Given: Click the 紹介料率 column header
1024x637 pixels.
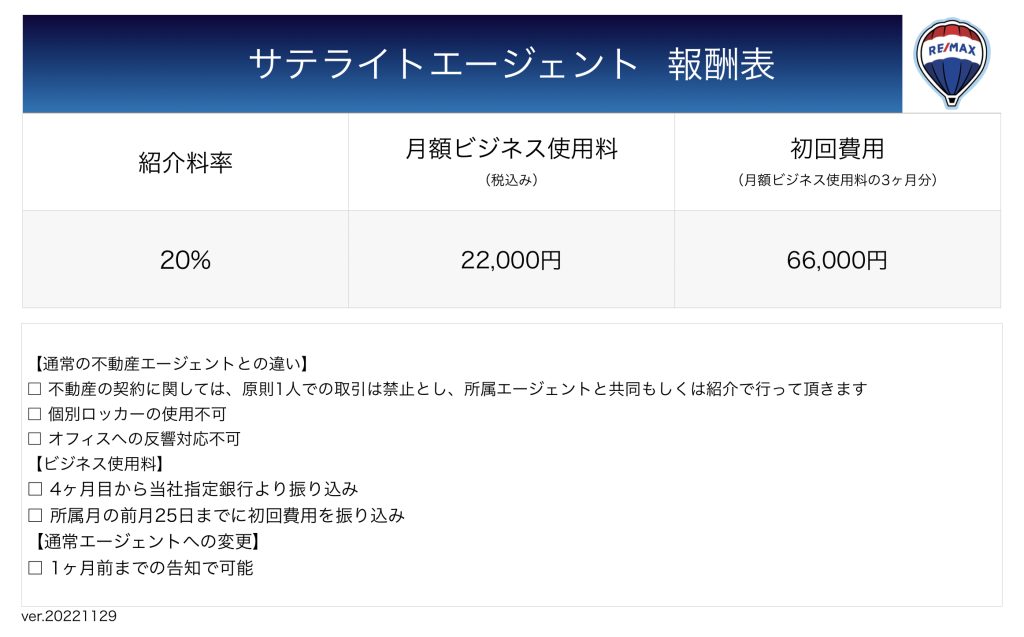Looking at the screenshot, I should click(x=185, y=162).
